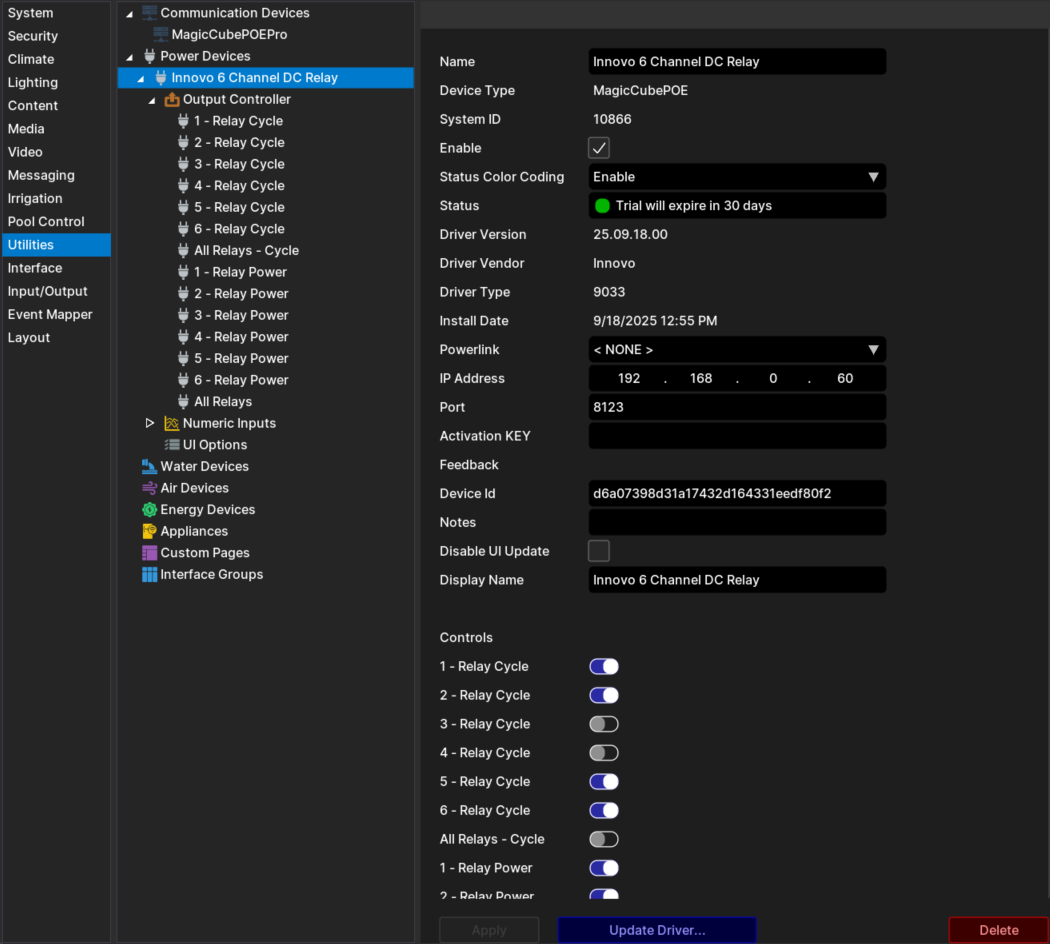
Task: Open the Lighting category in sidebar
Action: (33, 83)
